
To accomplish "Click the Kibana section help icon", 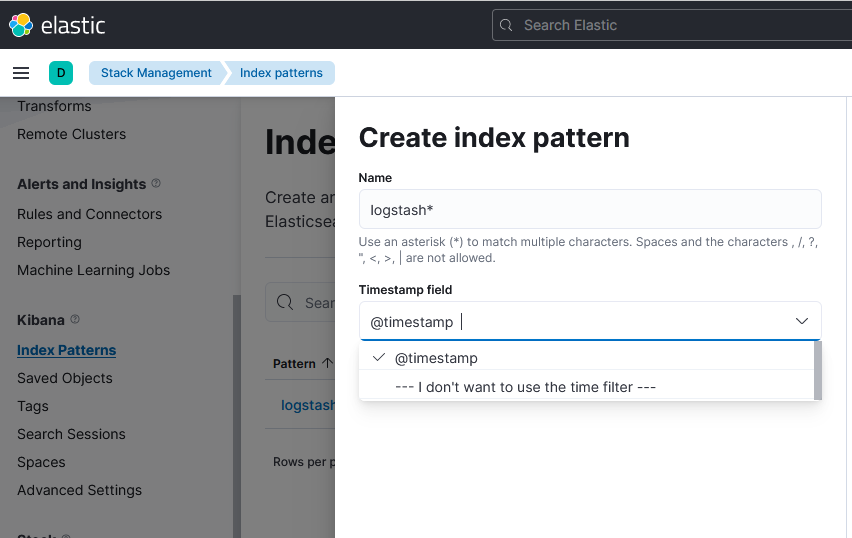I will coord(75,319).
